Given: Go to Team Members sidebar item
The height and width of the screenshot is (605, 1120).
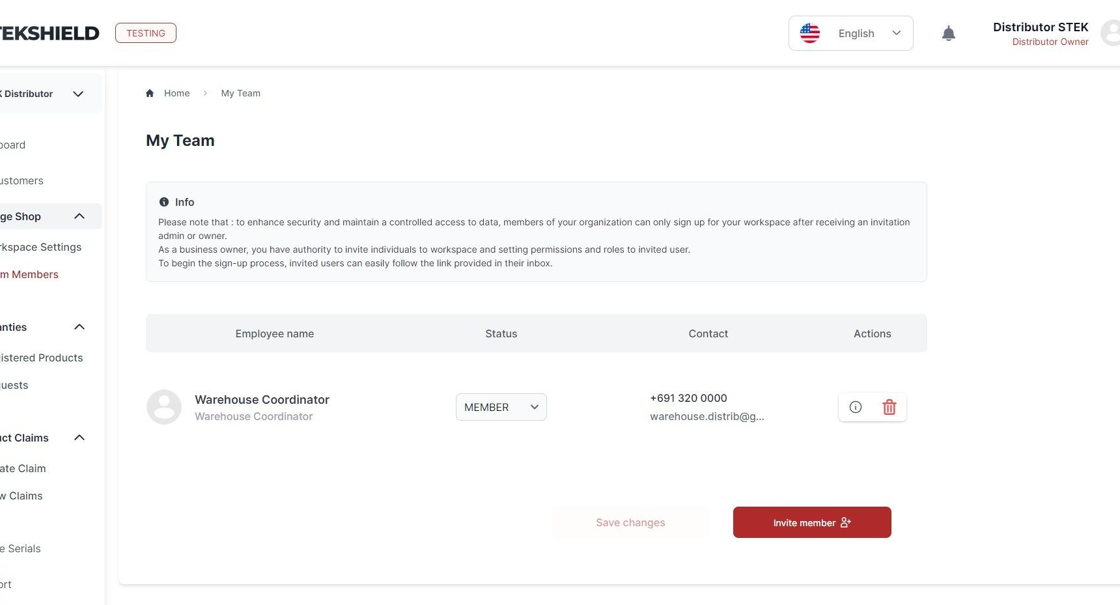Looking at the screenshot, I should [x=29, y=274].
